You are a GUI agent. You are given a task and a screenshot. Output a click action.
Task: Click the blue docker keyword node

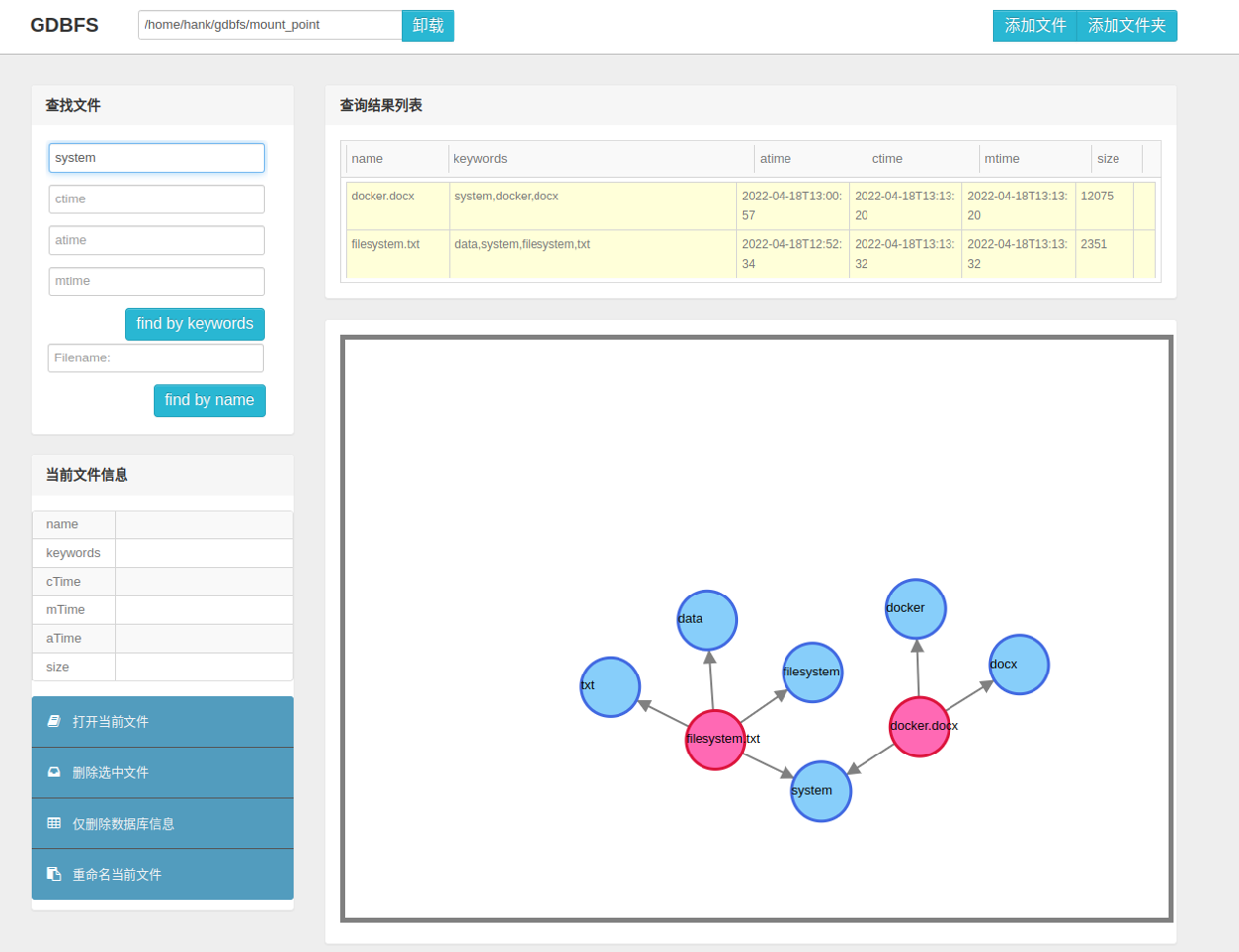click(915, 608)
